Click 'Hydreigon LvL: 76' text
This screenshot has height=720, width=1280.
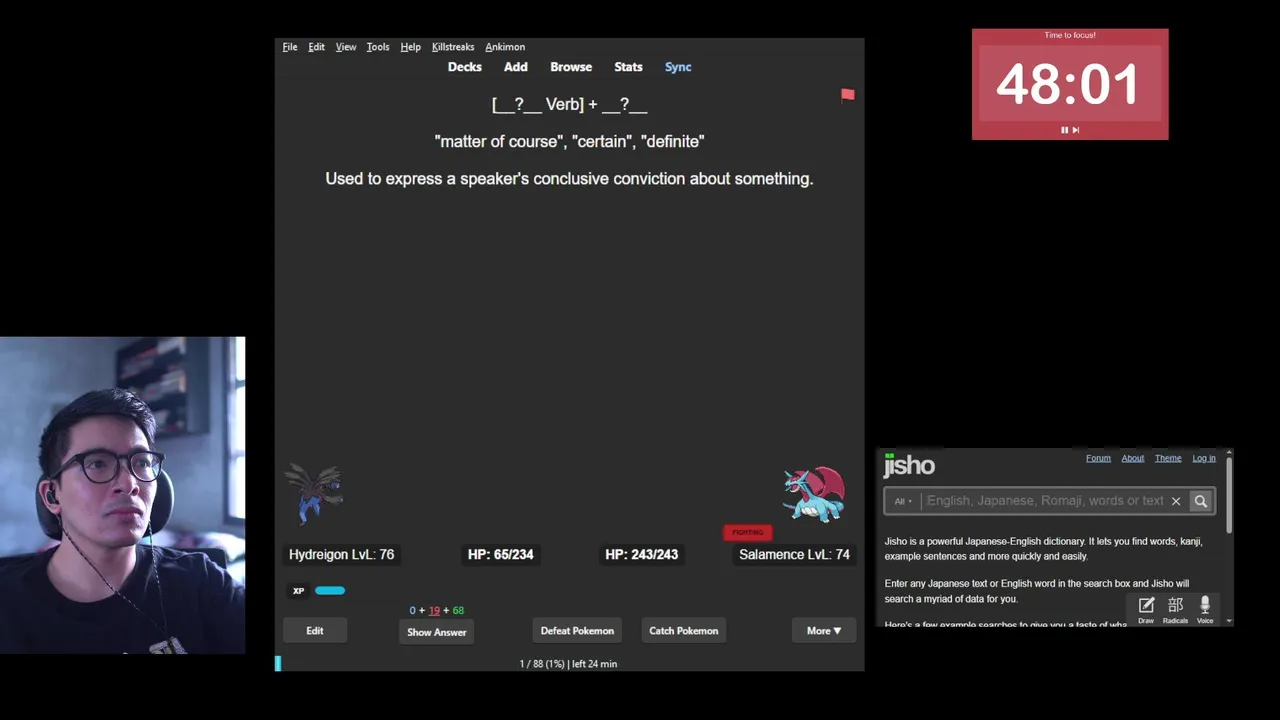tap(341, 554)
